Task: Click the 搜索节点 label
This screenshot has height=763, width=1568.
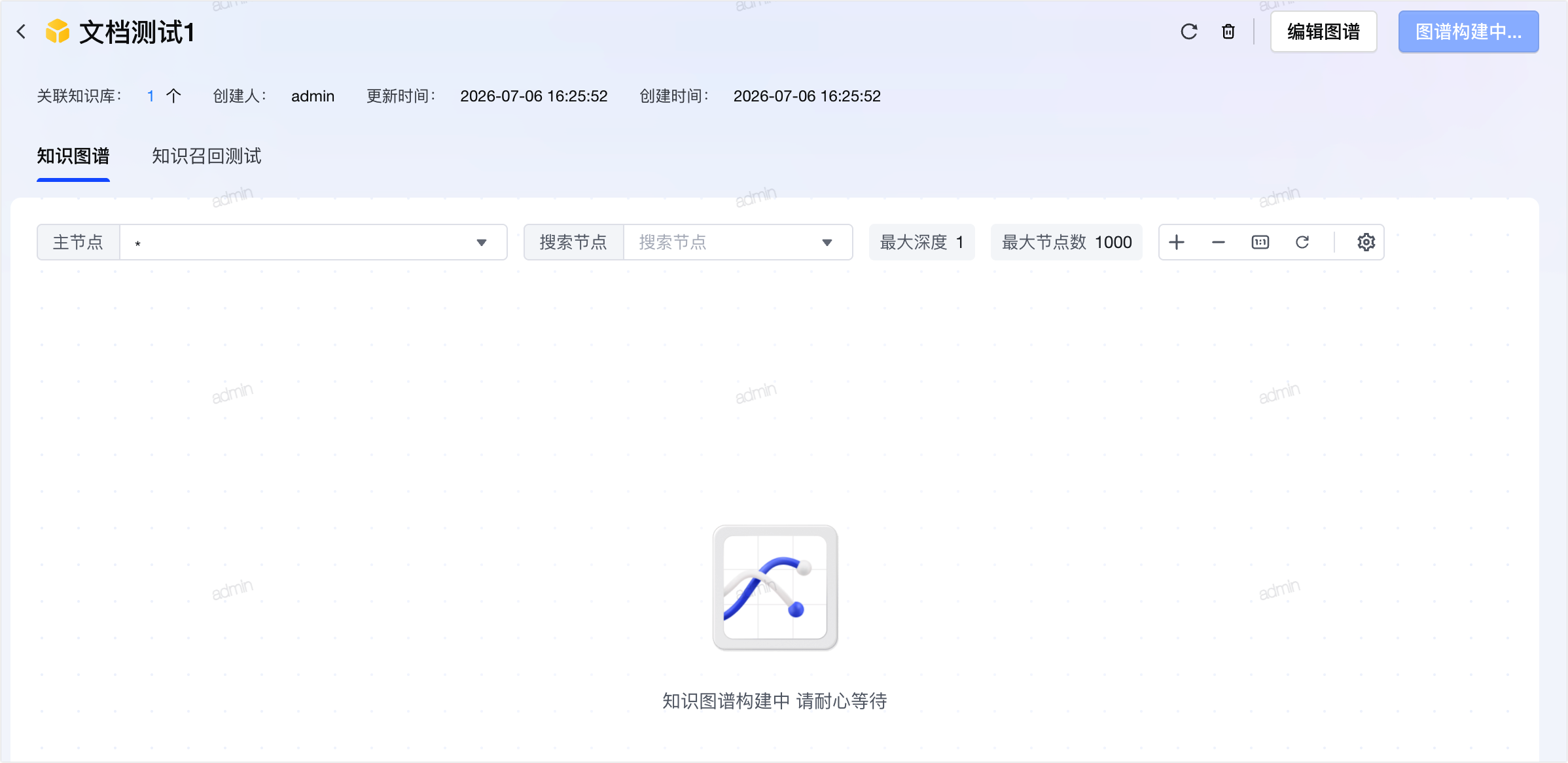Action: coord(574,243)
